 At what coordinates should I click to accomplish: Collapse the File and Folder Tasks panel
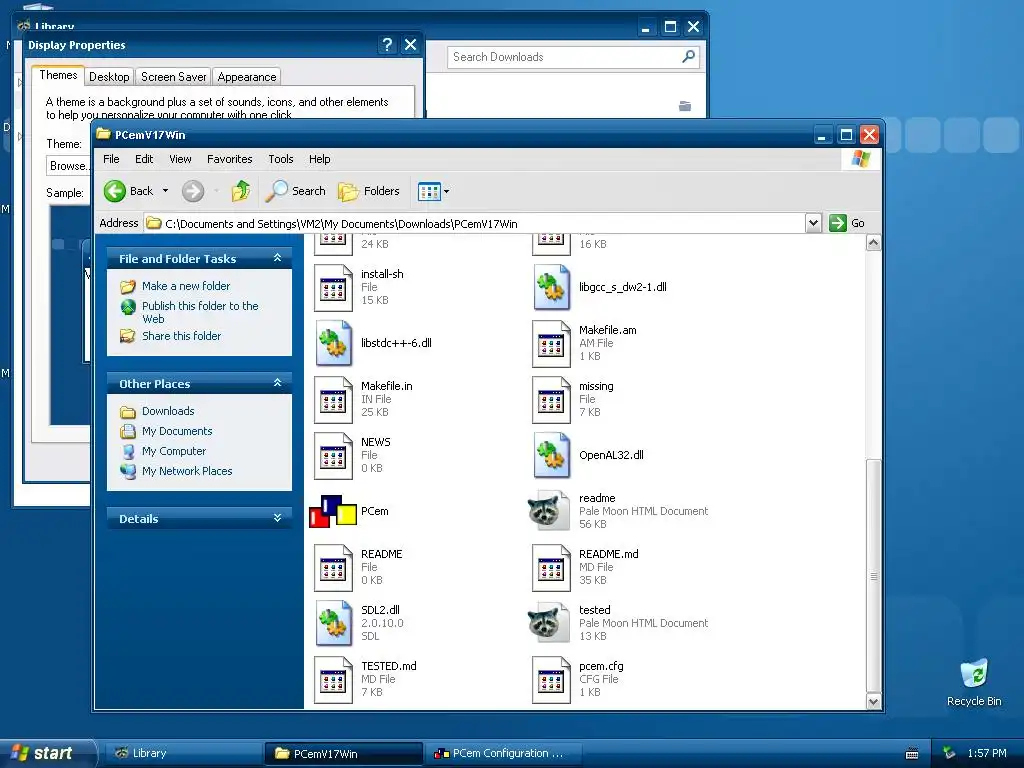point(277,258)
